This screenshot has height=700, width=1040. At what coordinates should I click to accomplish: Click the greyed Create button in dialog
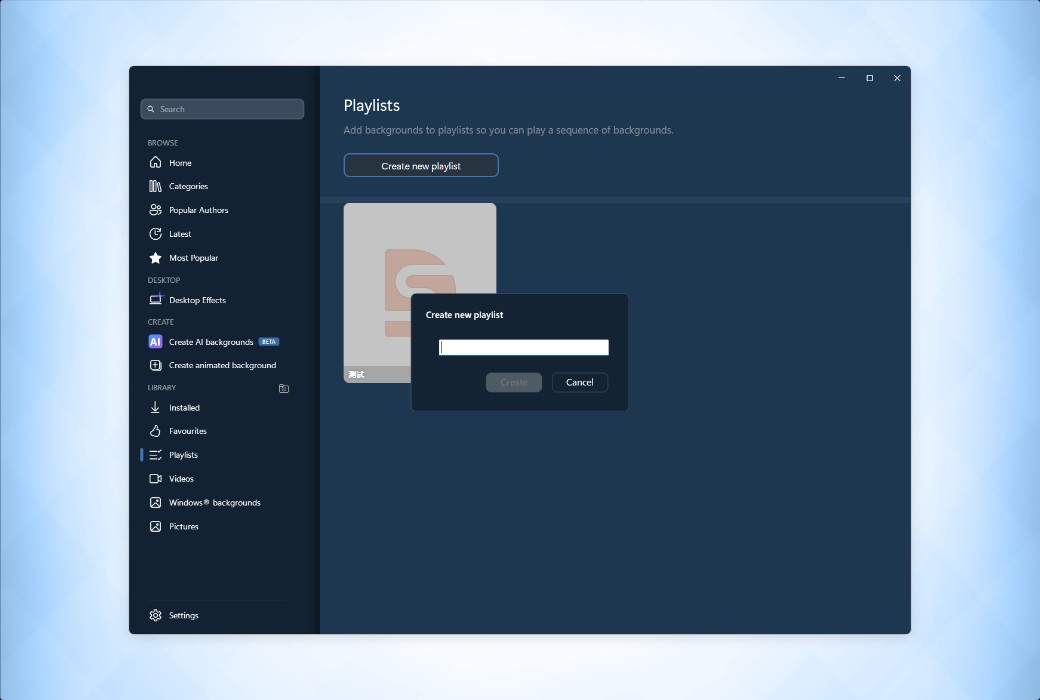click(513, 382)
